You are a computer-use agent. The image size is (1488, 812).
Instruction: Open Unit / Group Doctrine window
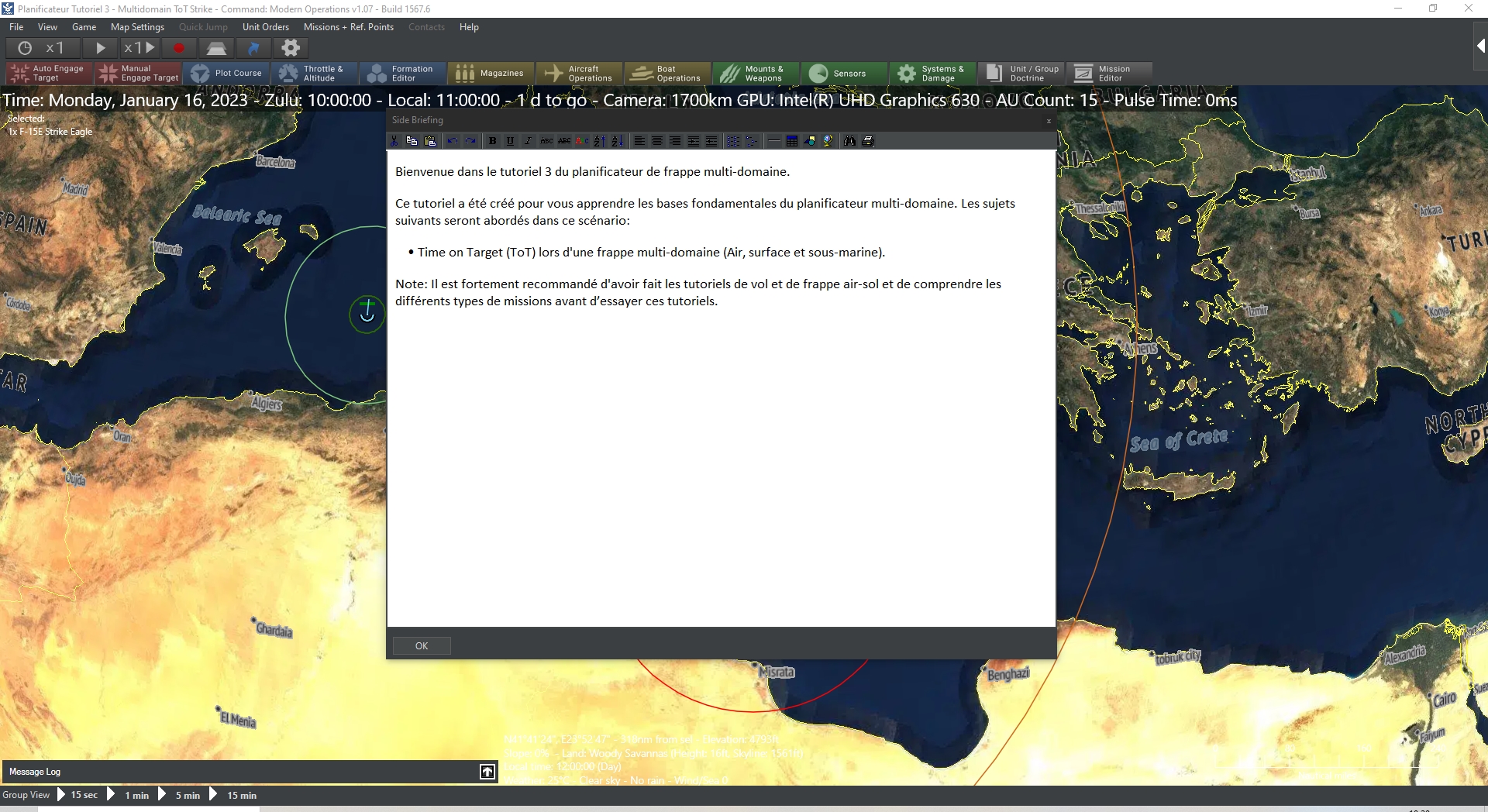(x=1021, y=74)
